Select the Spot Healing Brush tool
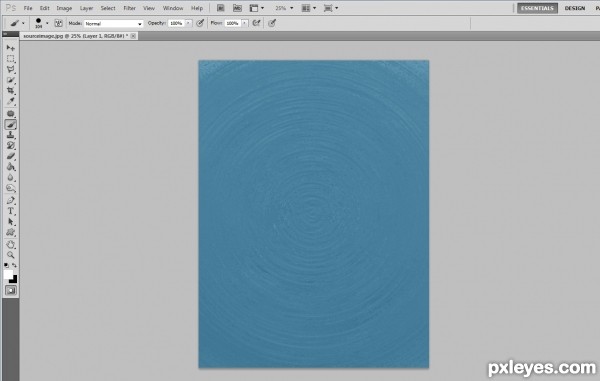Viewport: 600px width, 381px height. pos(11,114)
